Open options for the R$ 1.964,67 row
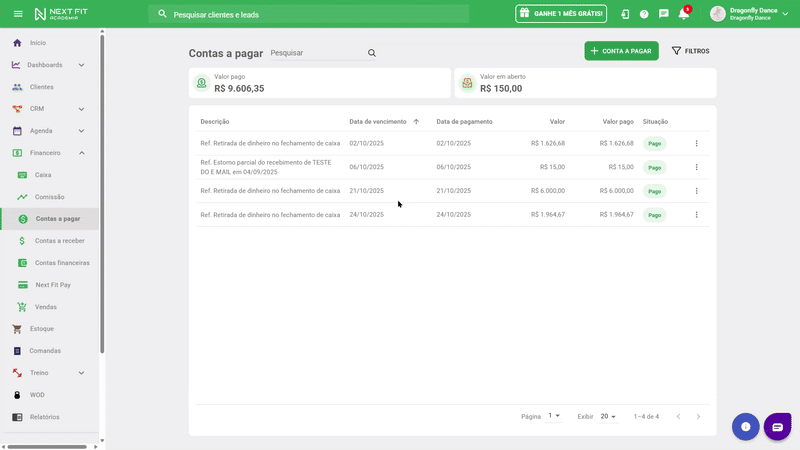The width and height of the screenshot is (800, 450). pos(696,215)
